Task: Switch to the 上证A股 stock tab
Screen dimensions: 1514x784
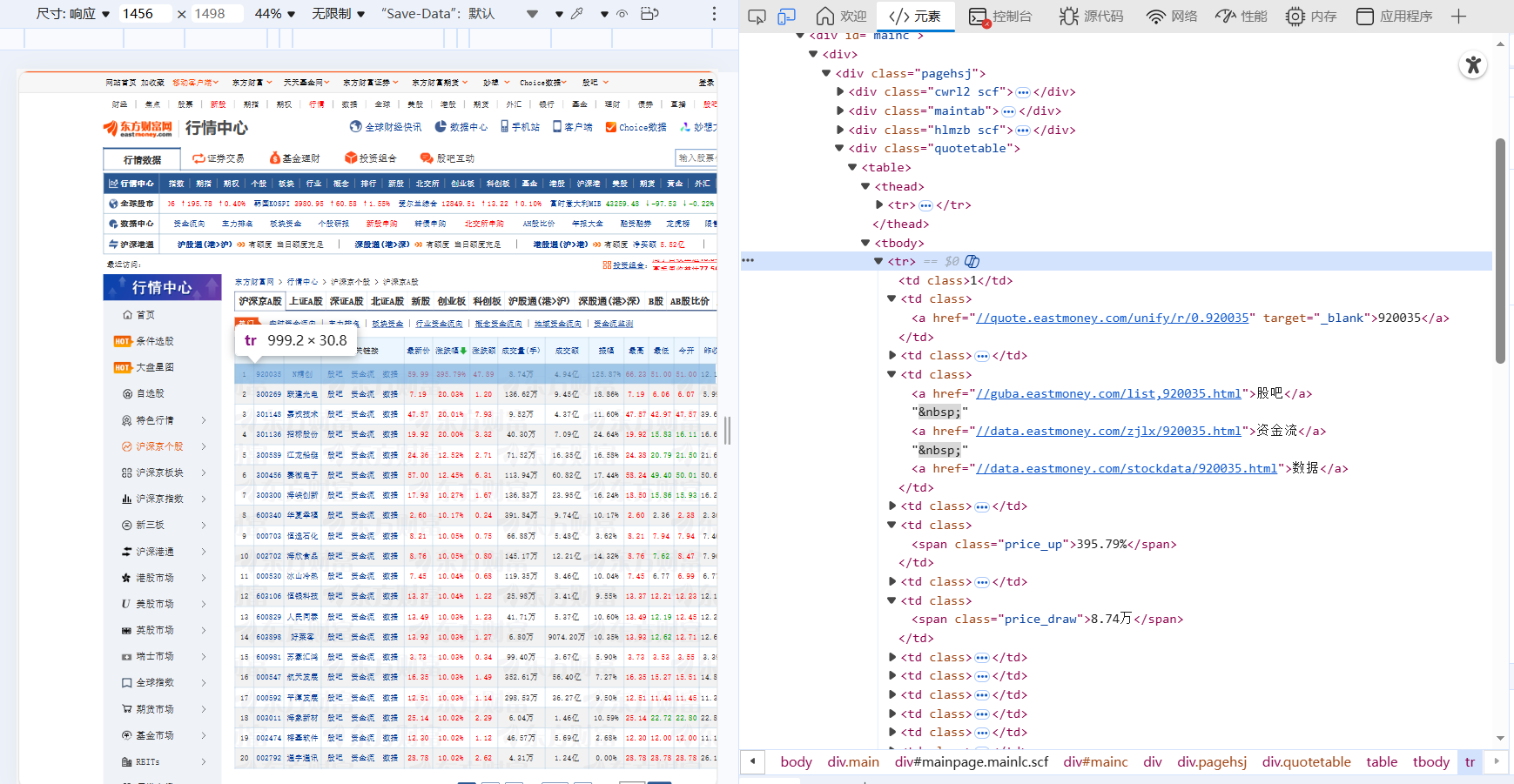Action: (x=306, y=301)
